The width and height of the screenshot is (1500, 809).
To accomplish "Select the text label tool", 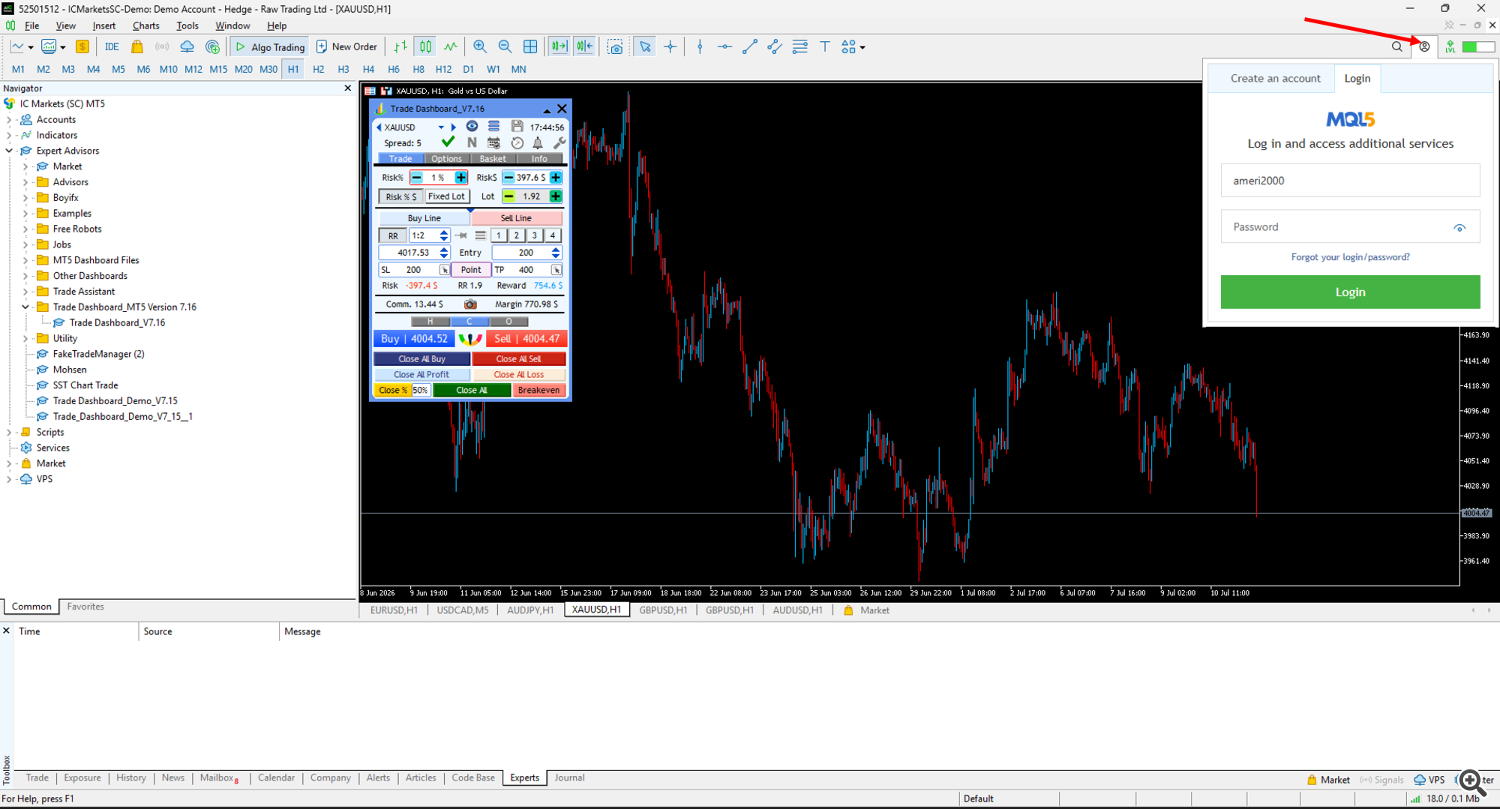I will coord(825,46).
